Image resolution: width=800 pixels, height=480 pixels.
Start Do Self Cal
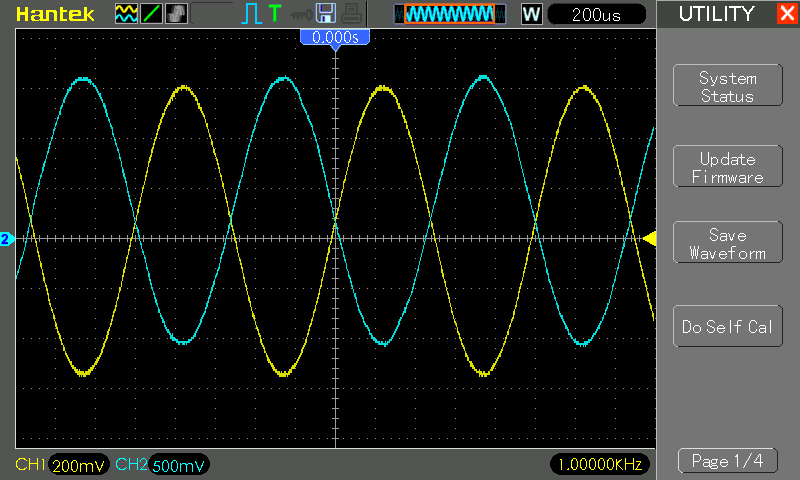[x=728, y=326]
